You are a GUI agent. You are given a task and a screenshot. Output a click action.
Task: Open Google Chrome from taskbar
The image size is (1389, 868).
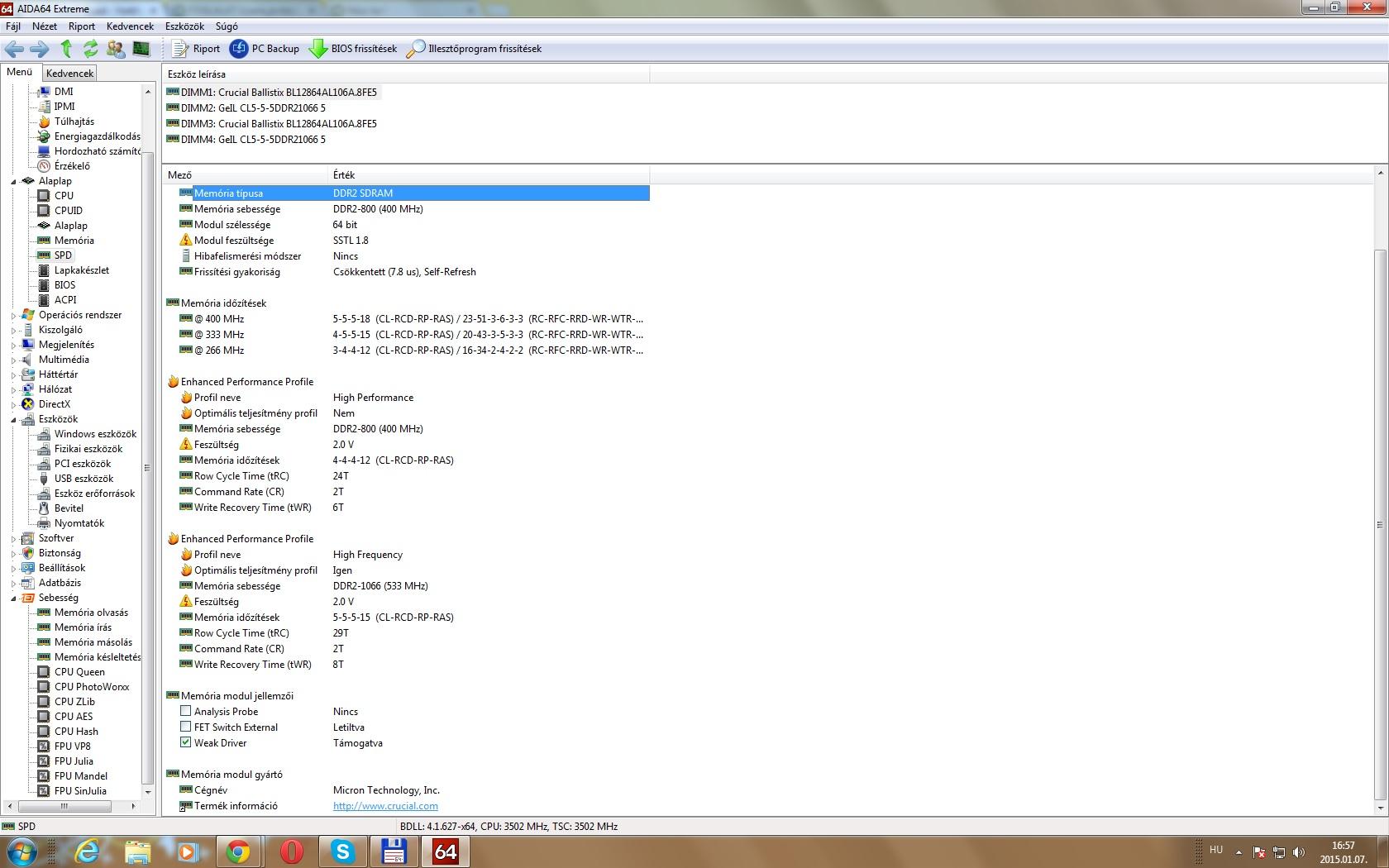click(x=238, y=851)
